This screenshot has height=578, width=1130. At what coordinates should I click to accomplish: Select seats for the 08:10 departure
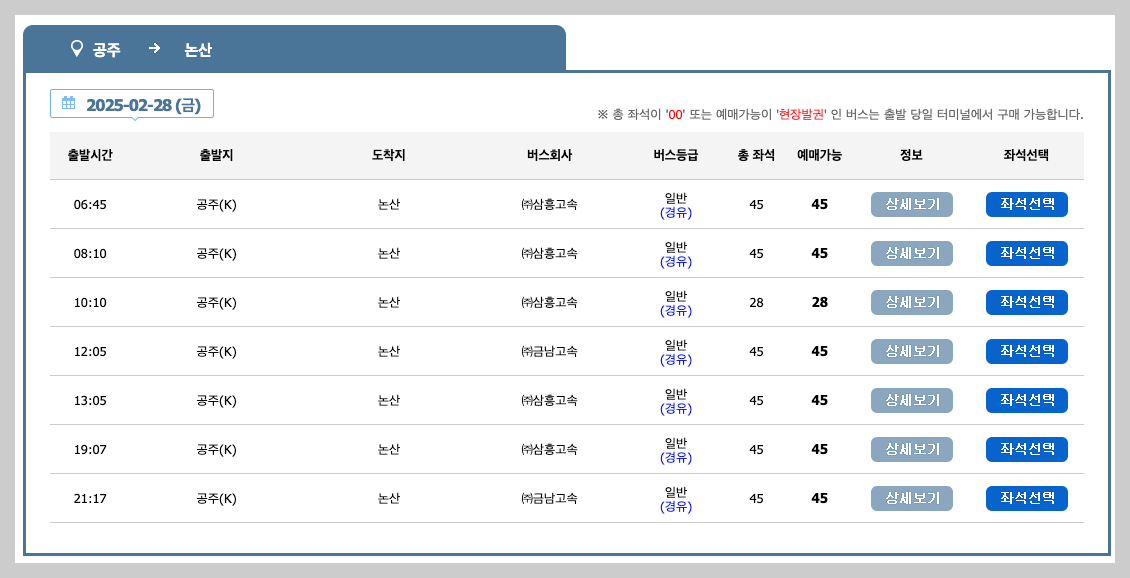click(1027, 253)
